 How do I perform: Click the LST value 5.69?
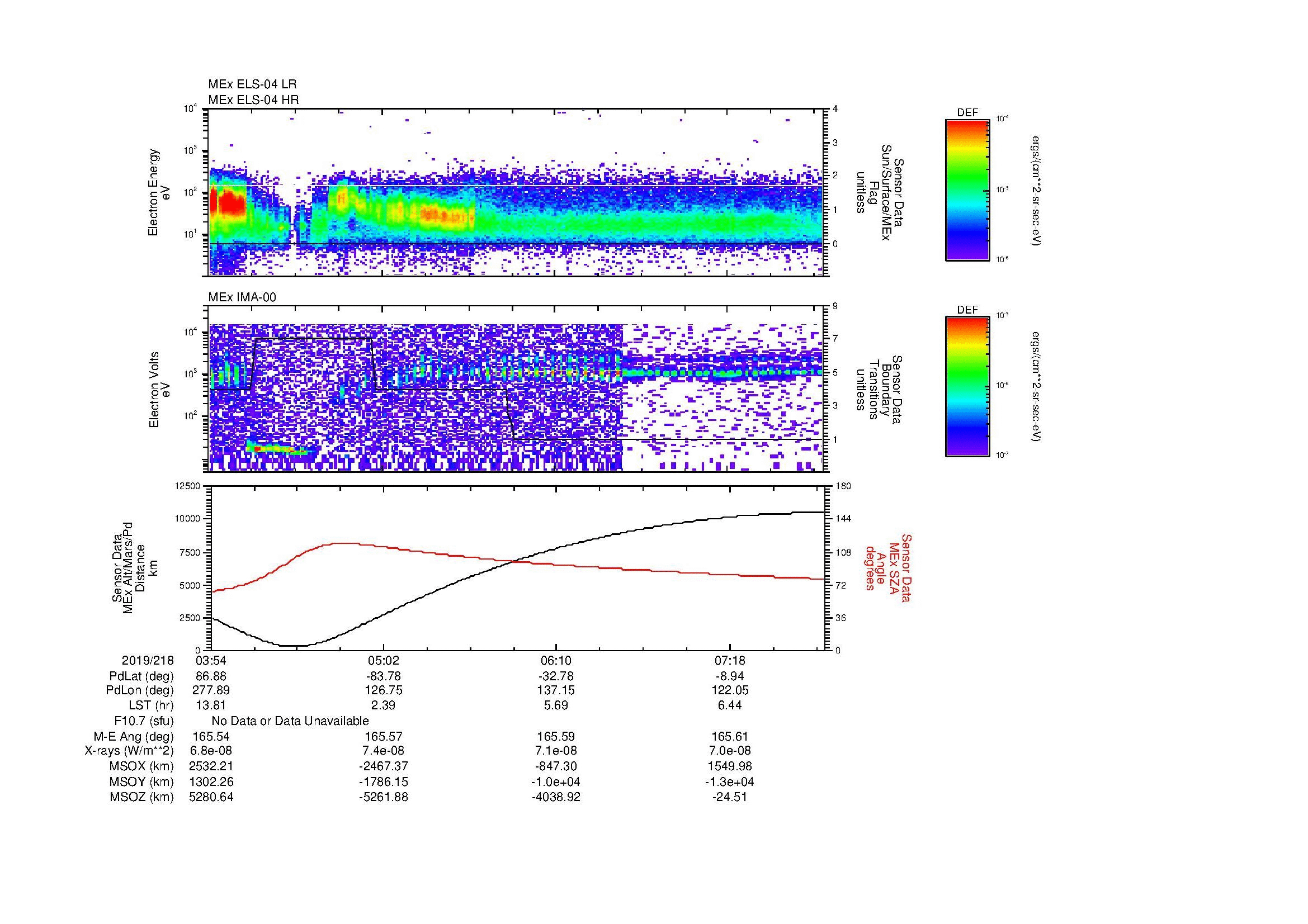point(555,706)
